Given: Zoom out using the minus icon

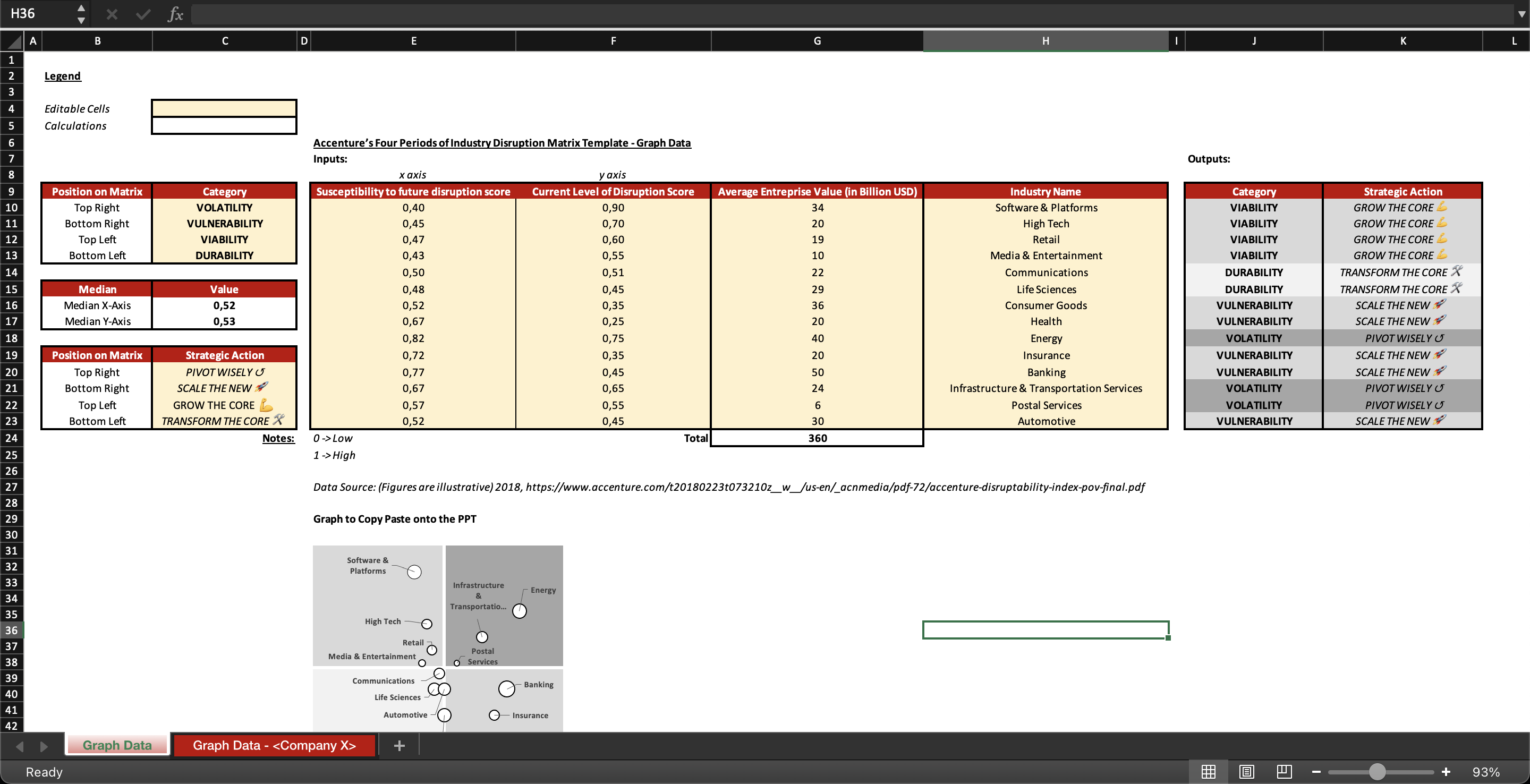Looking at the screenshot, I should pos(1317,772).
